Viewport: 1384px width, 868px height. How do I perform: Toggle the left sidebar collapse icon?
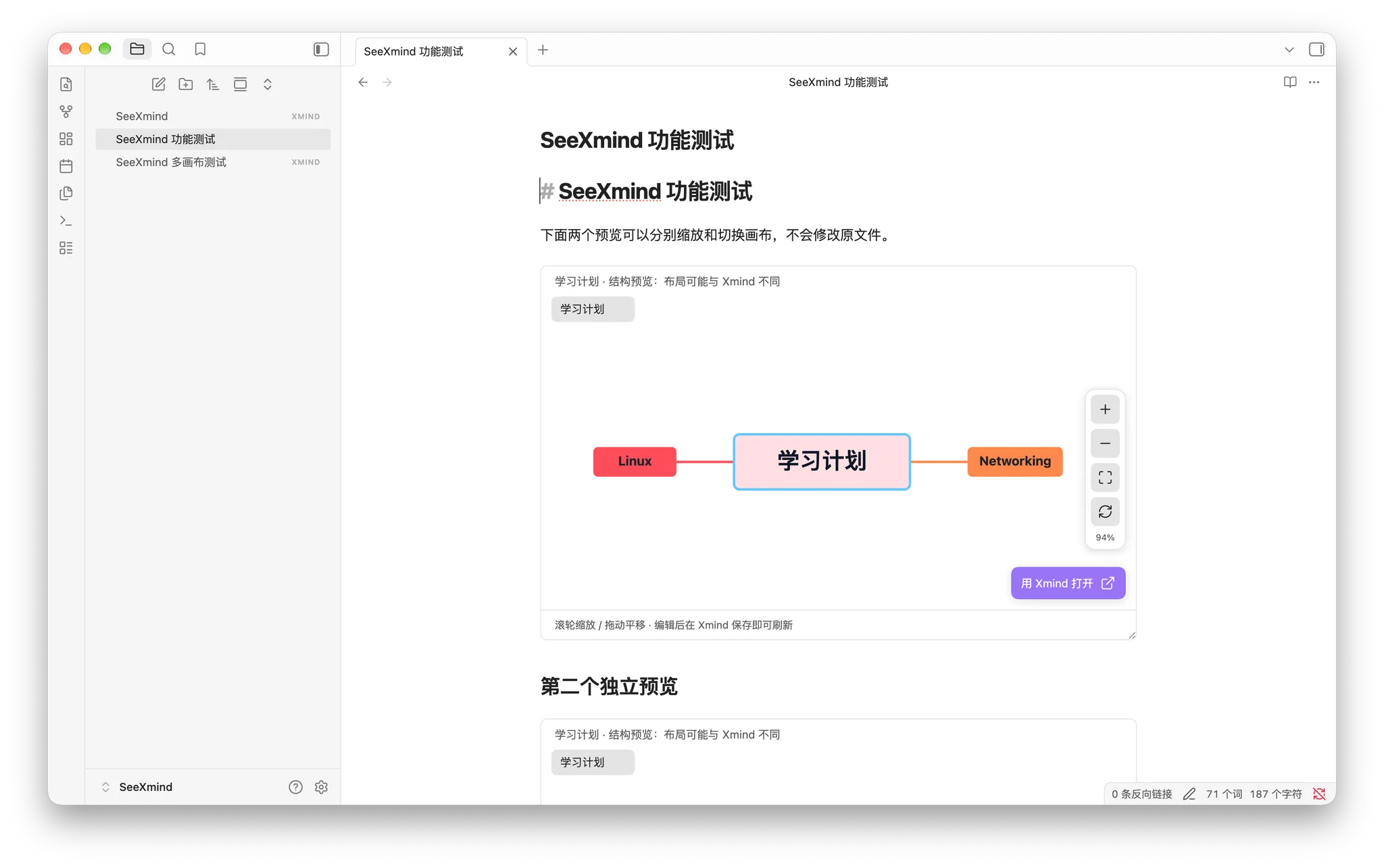[321, 49]
